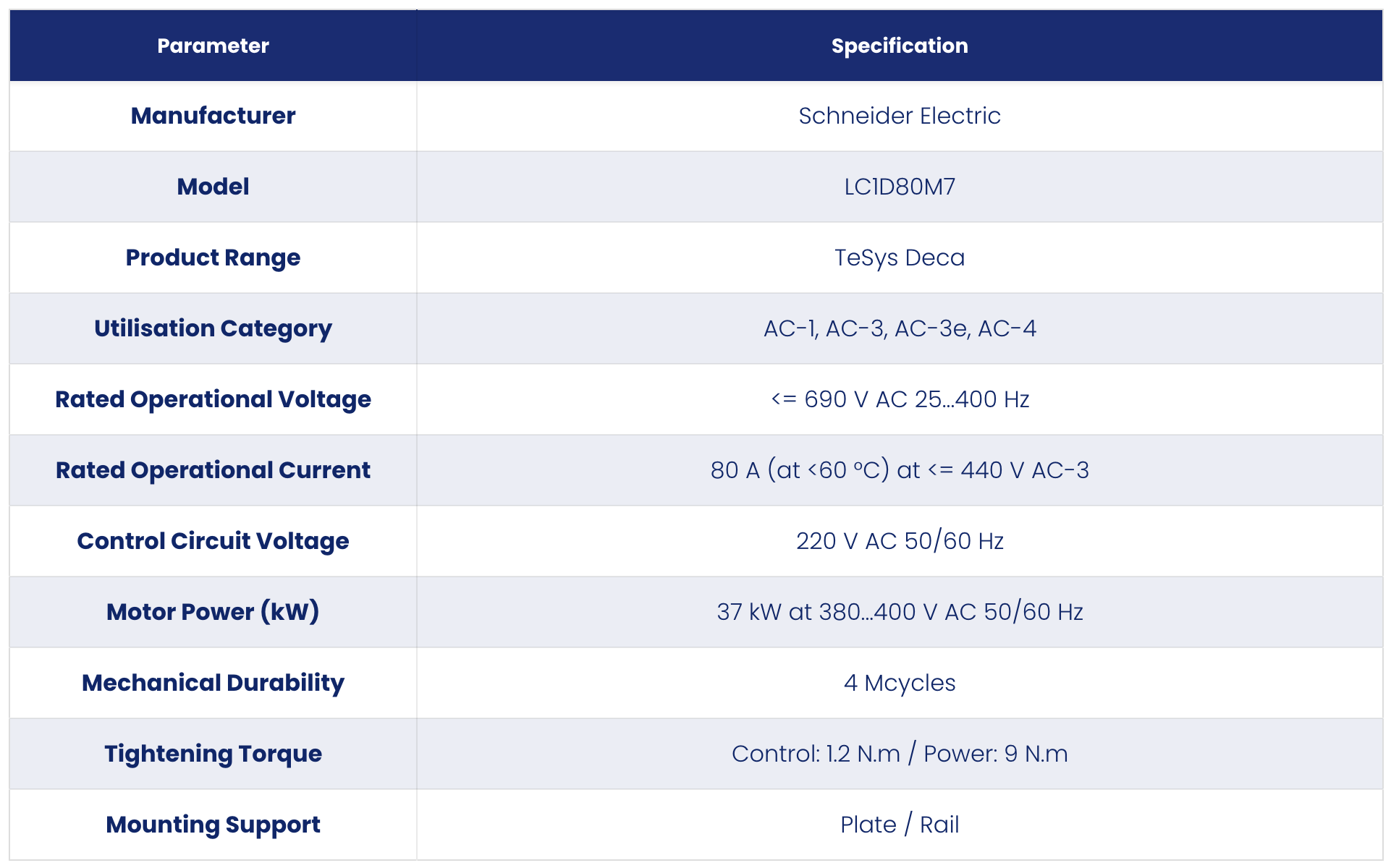Click the Parameter column header

213,46
